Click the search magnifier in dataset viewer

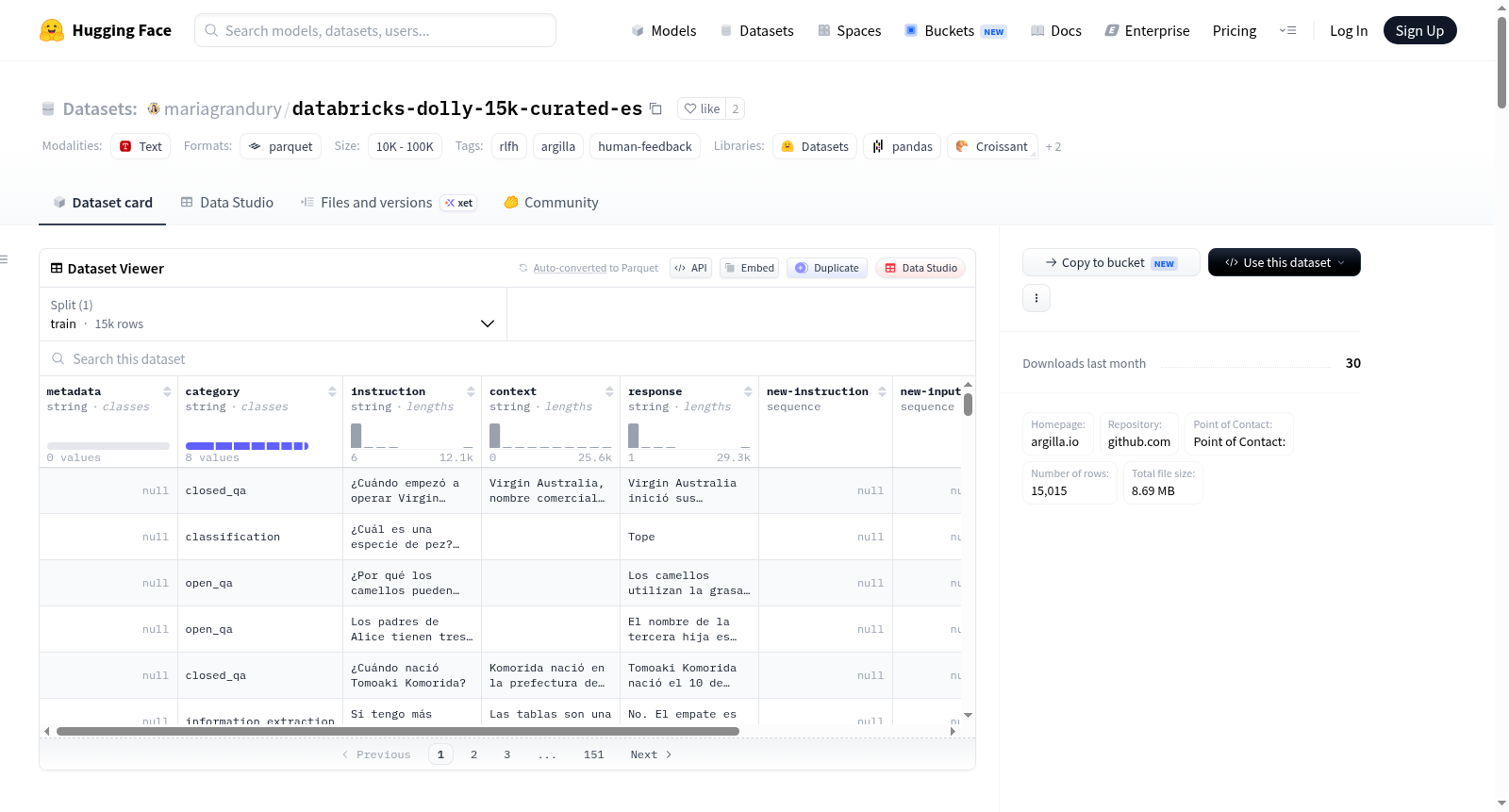(58, 359)
